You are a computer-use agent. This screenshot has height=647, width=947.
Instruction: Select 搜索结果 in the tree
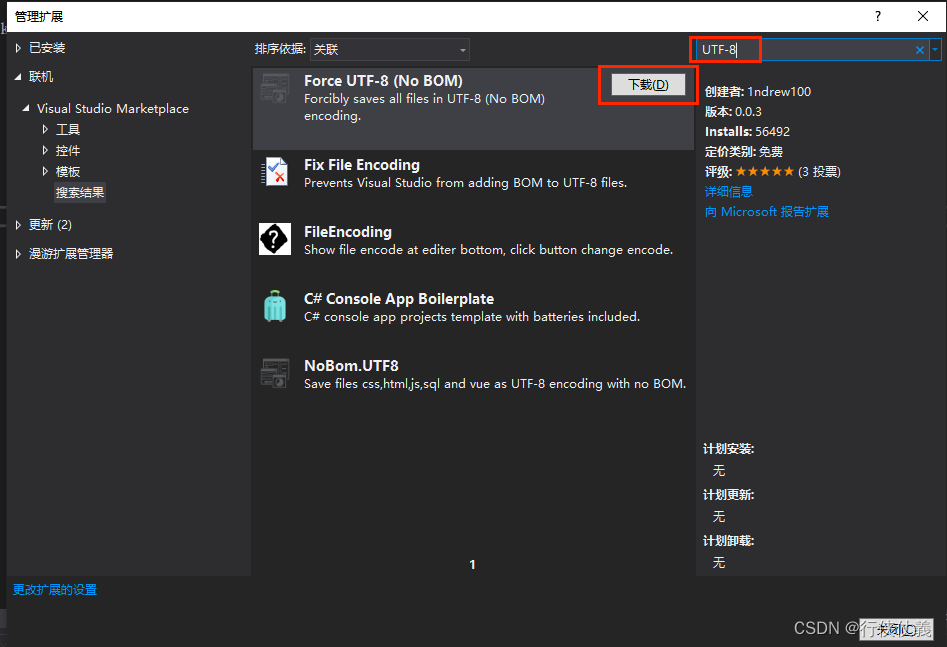point(80,193)
